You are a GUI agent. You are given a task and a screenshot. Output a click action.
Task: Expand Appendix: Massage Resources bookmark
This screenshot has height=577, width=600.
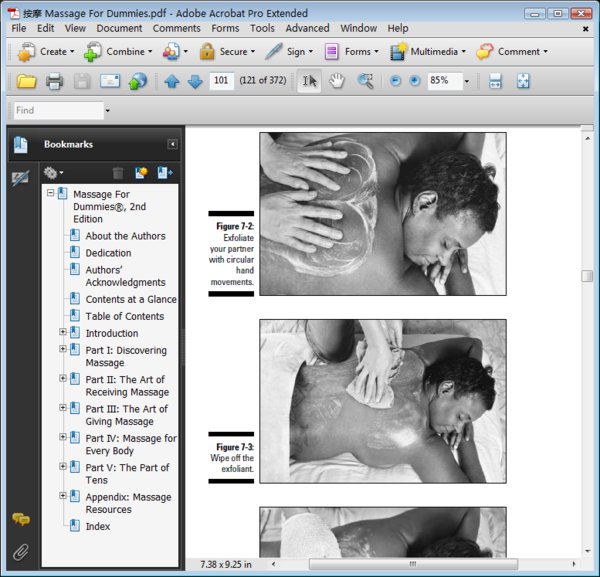63,496
